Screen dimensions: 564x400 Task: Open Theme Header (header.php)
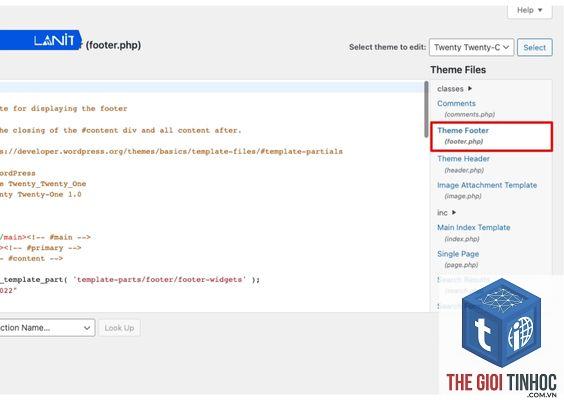tap(463, 159)
